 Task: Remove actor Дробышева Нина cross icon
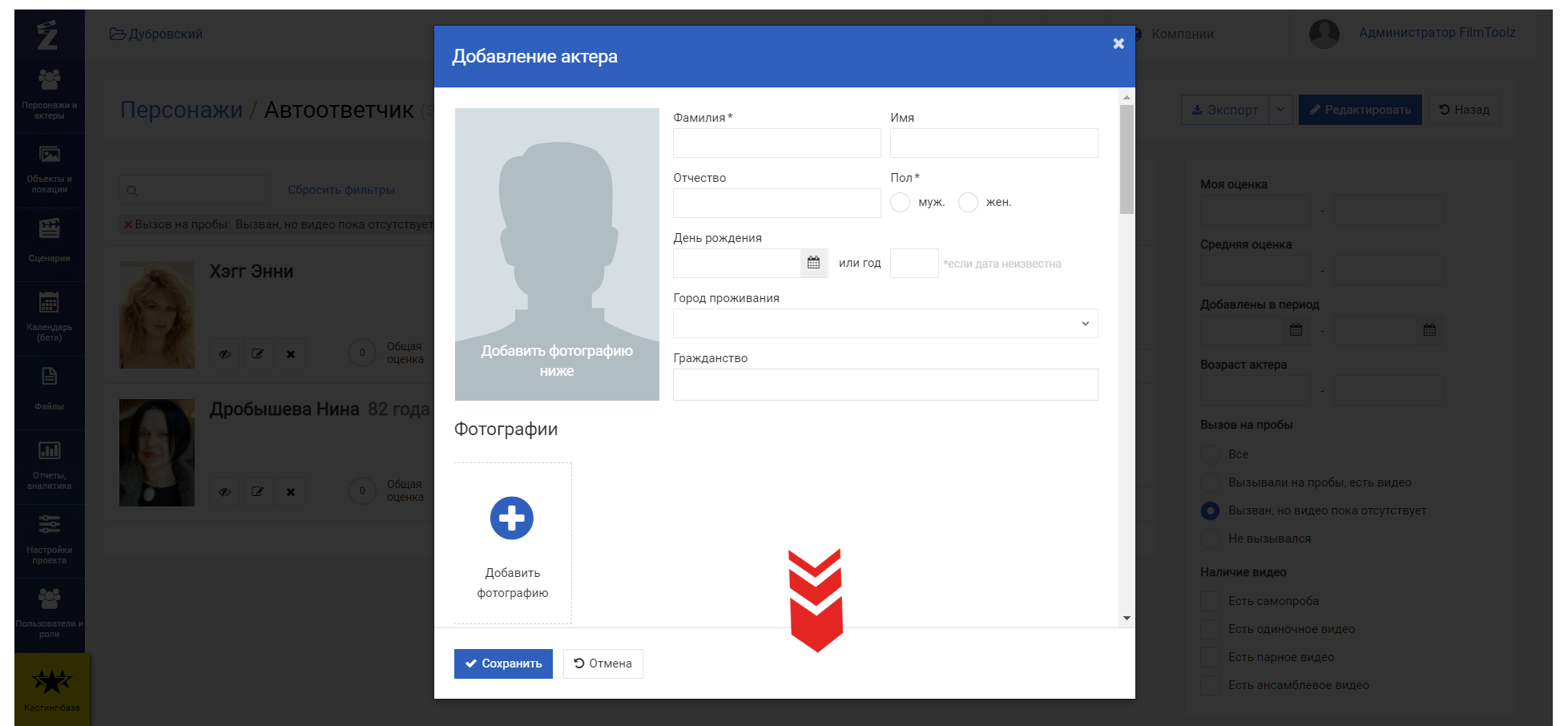coord(291,491)
